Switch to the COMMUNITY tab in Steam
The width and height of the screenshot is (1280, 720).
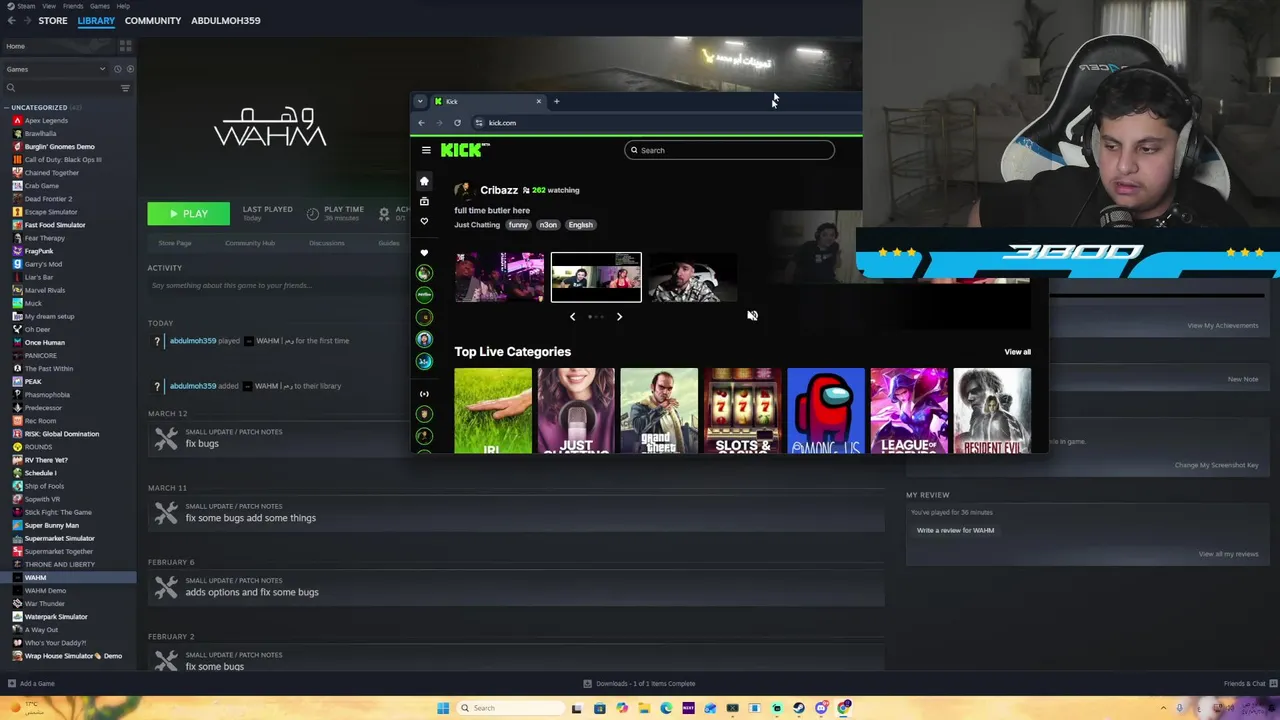click(153, 20)
